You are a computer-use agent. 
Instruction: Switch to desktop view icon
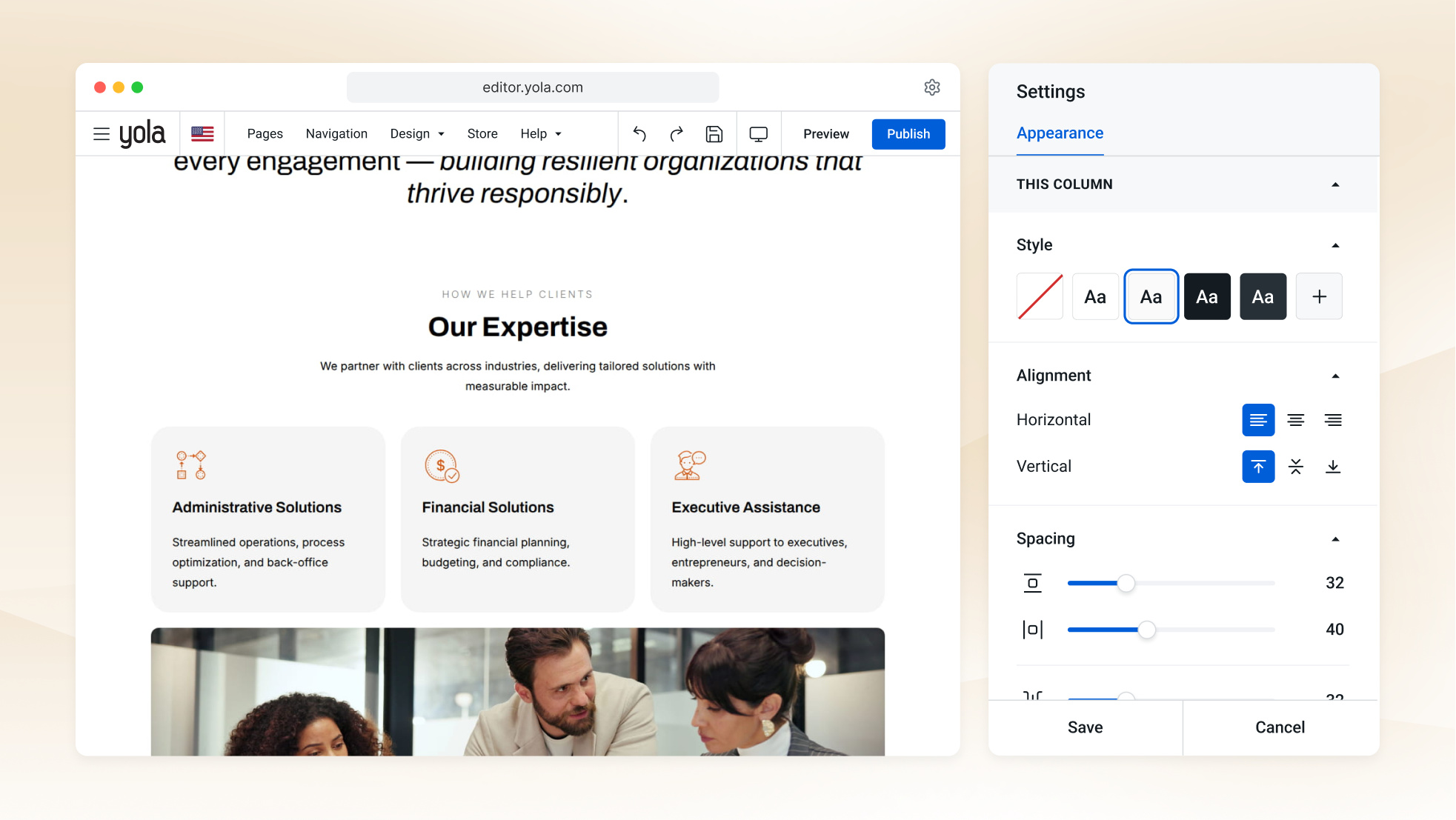point(759,134)
